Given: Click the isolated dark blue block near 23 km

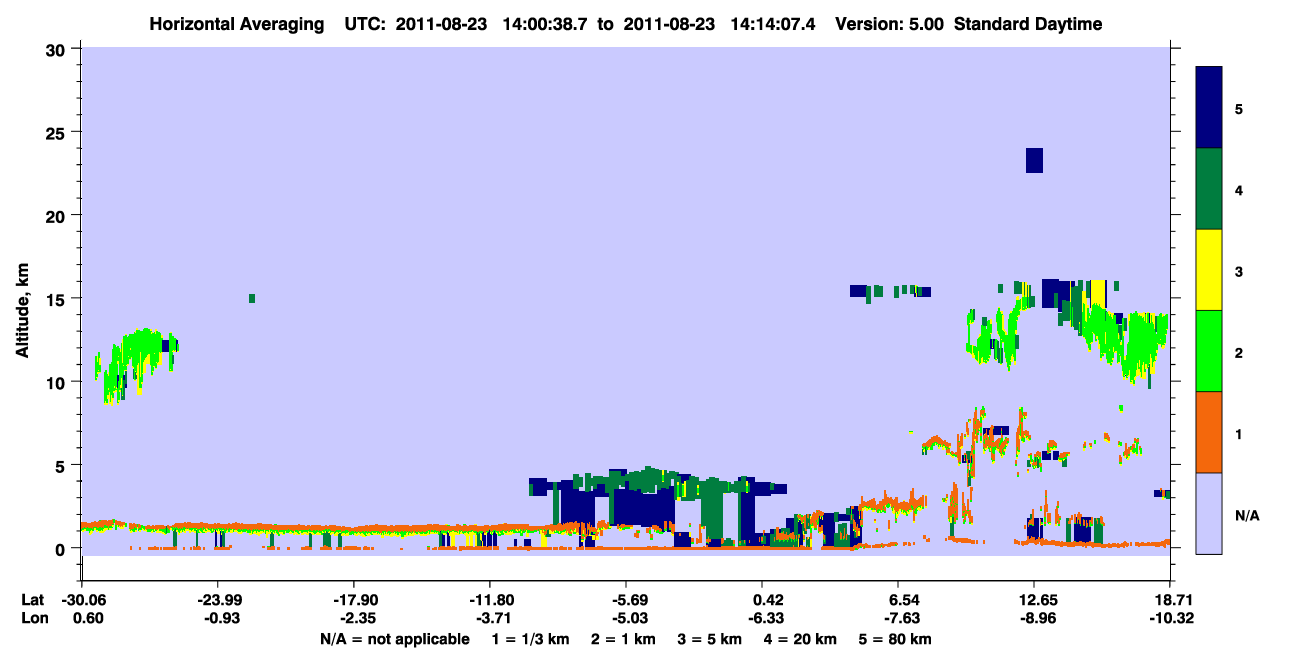Looking at the screenshot, I should (1034, 160).
